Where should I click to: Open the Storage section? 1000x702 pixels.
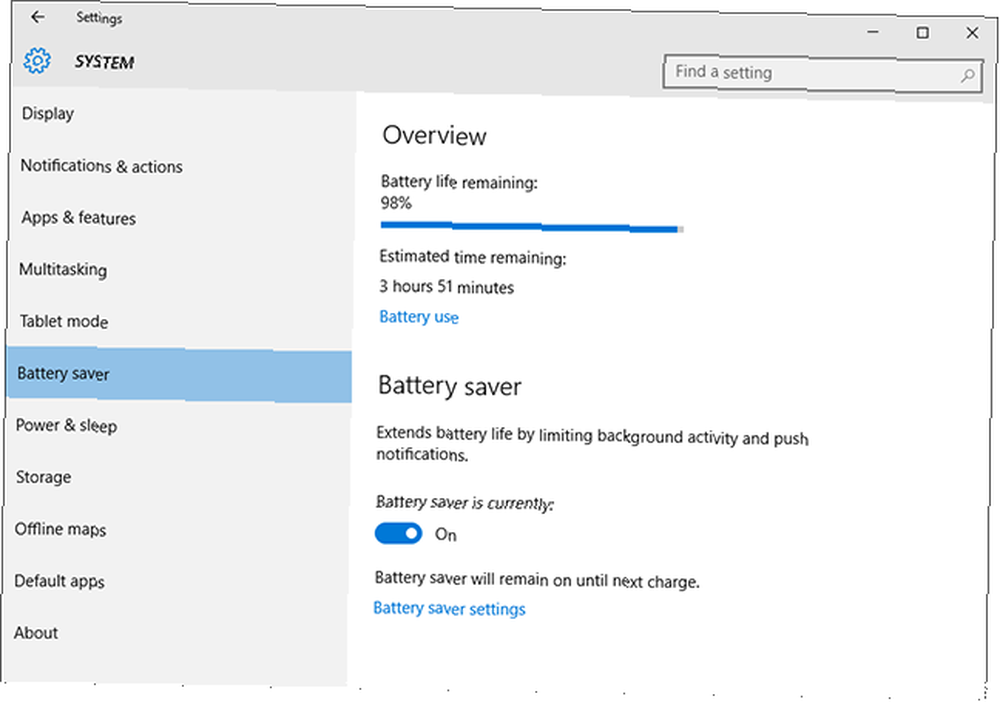[43, 477]
